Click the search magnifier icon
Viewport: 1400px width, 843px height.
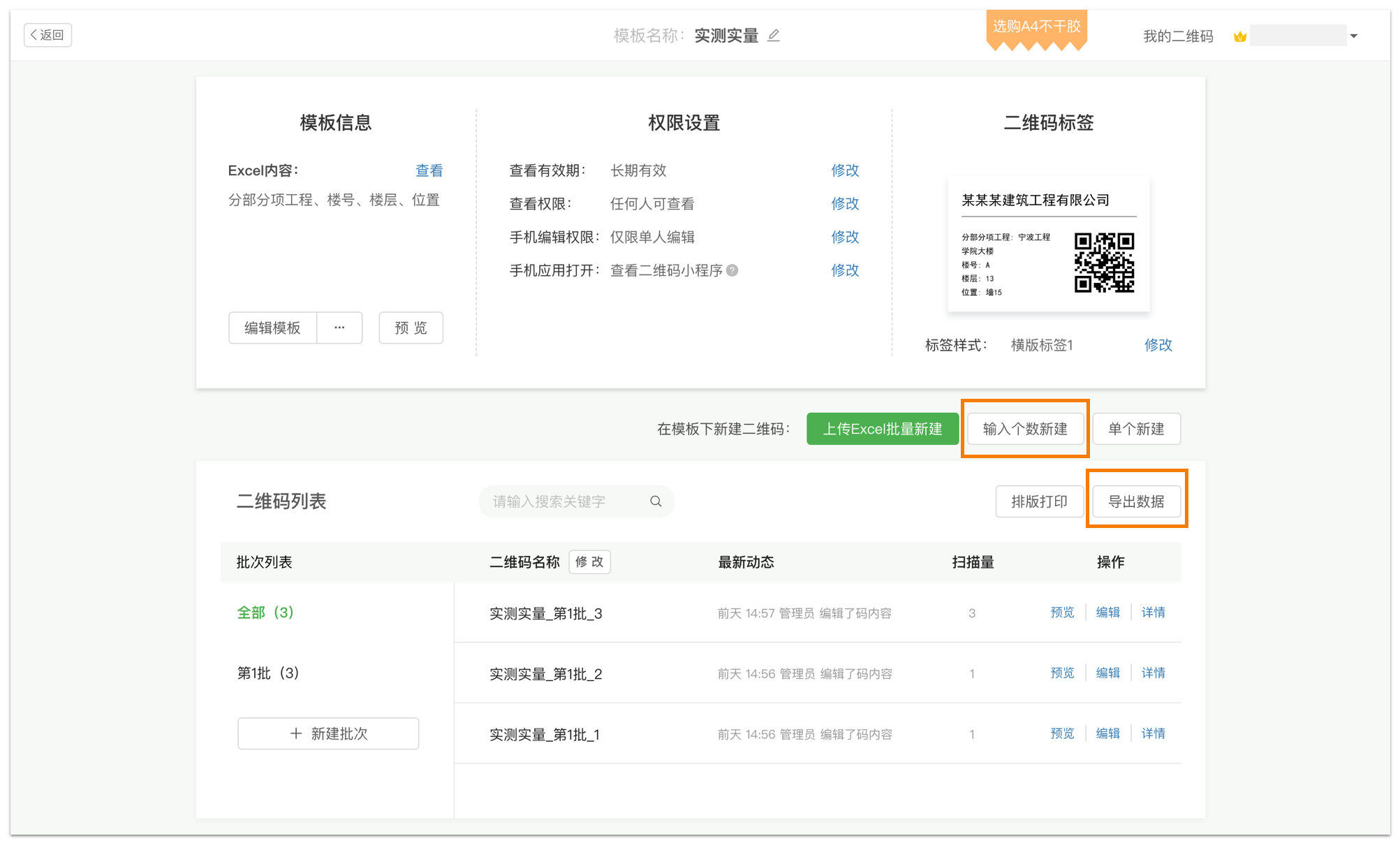click(656, 501)
